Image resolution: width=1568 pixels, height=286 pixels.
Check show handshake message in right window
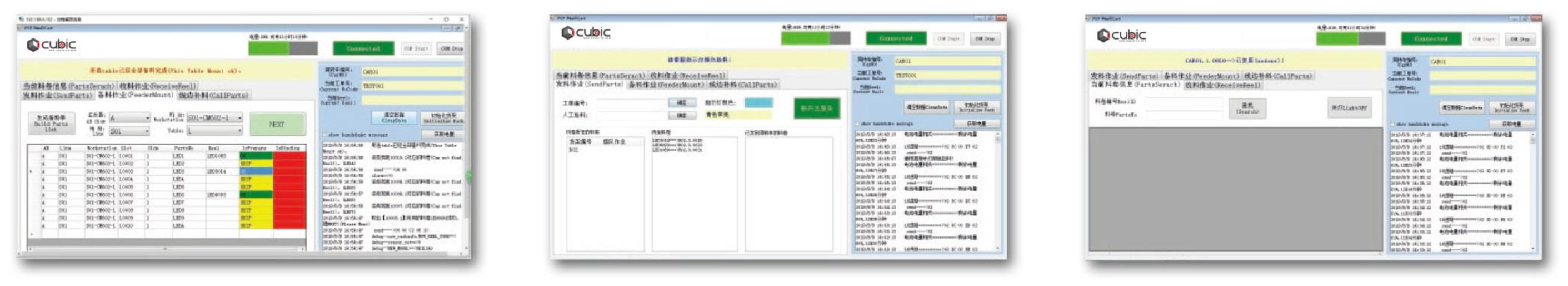click(x=1394, y=125)
